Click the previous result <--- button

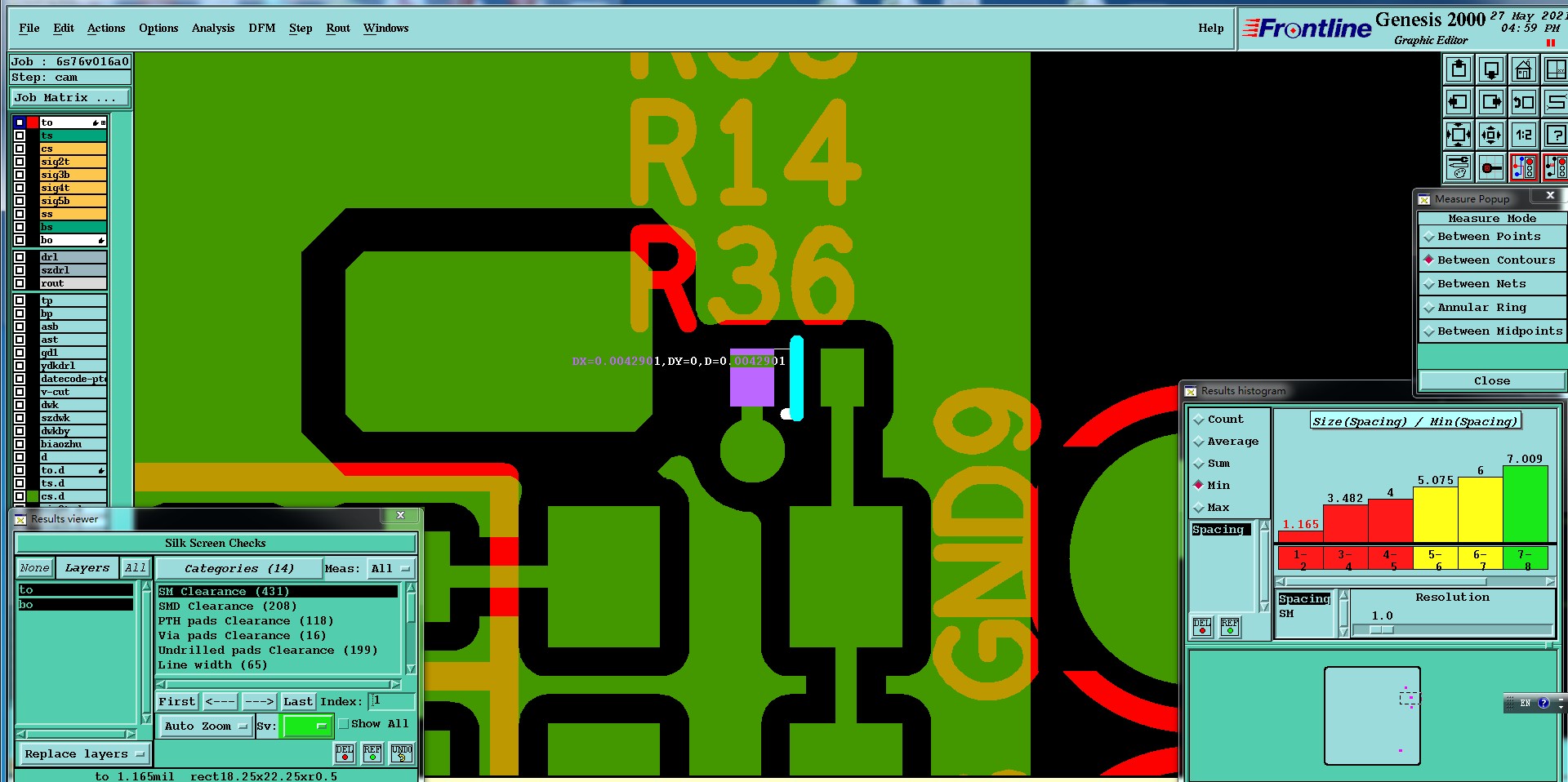point(220,702)
